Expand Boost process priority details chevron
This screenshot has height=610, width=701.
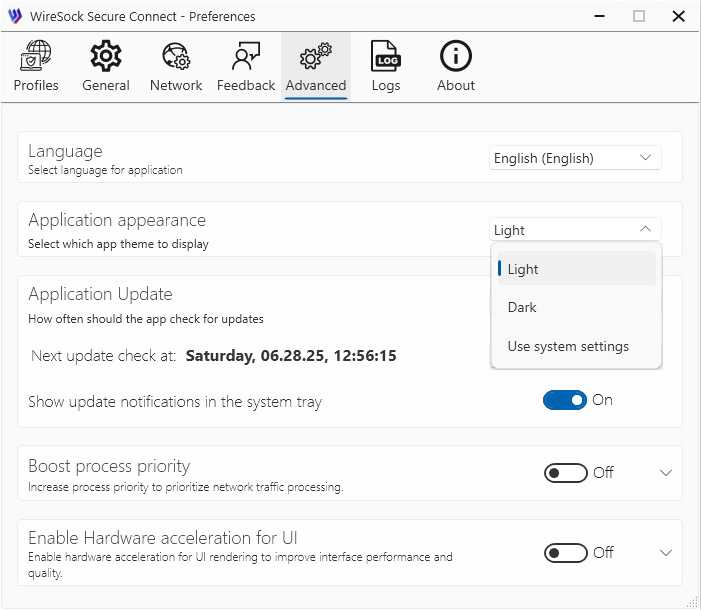click(x=666, y=473)
